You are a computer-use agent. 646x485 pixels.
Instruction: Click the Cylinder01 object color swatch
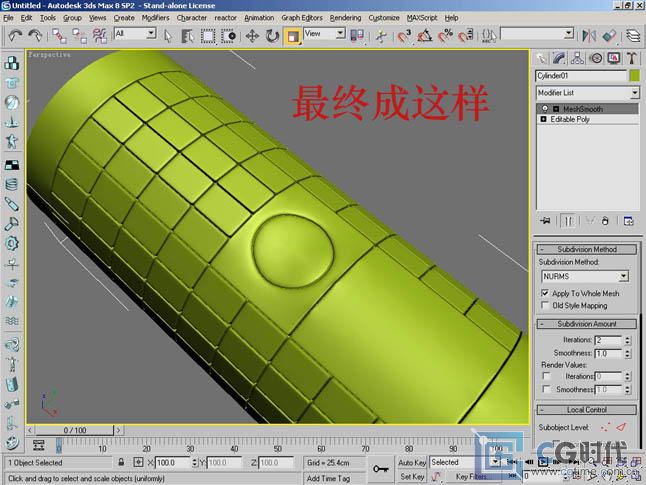[634, 76]
